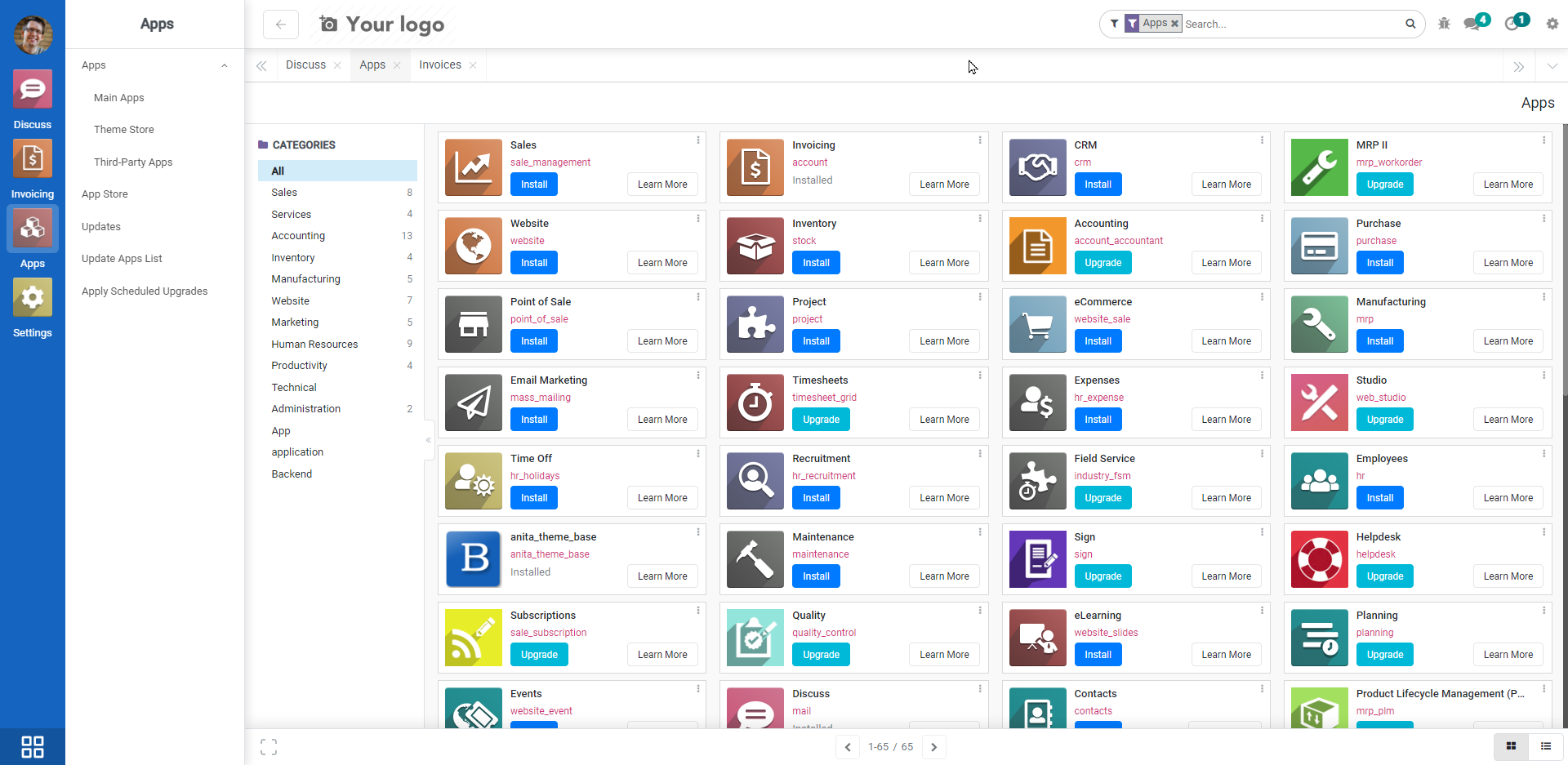This screenshot has width=1568, height=765.
Task: Switch to list view
Action: coord(1545,746)
